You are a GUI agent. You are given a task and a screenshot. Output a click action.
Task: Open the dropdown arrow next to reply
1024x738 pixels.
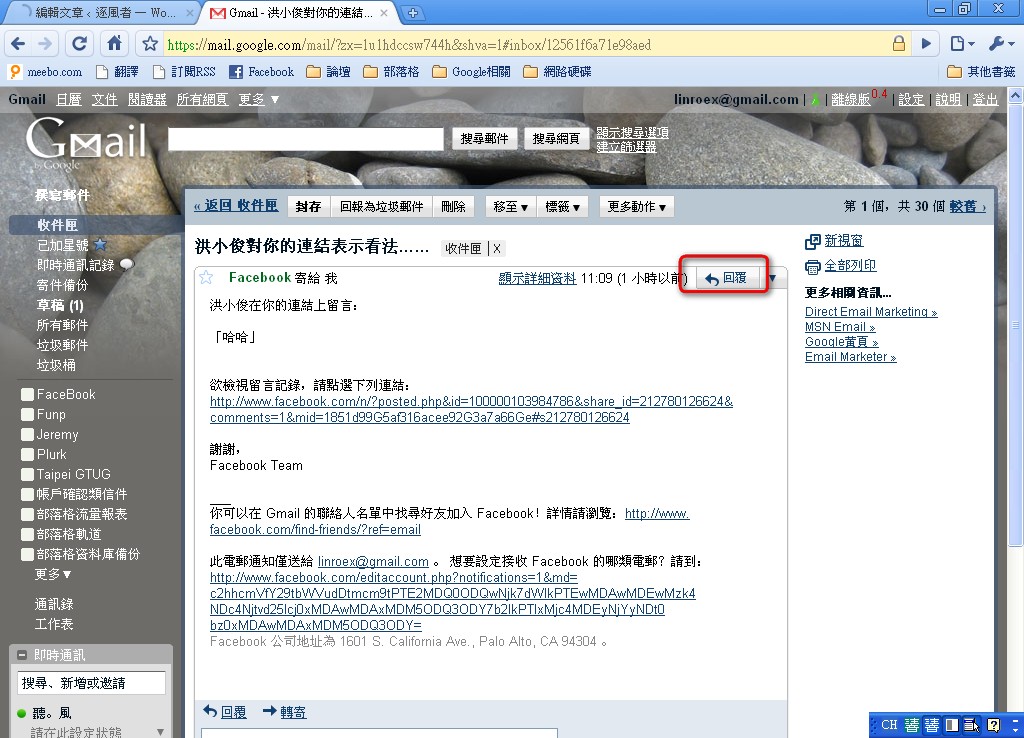pyautogui.click(x=773, y=278)
